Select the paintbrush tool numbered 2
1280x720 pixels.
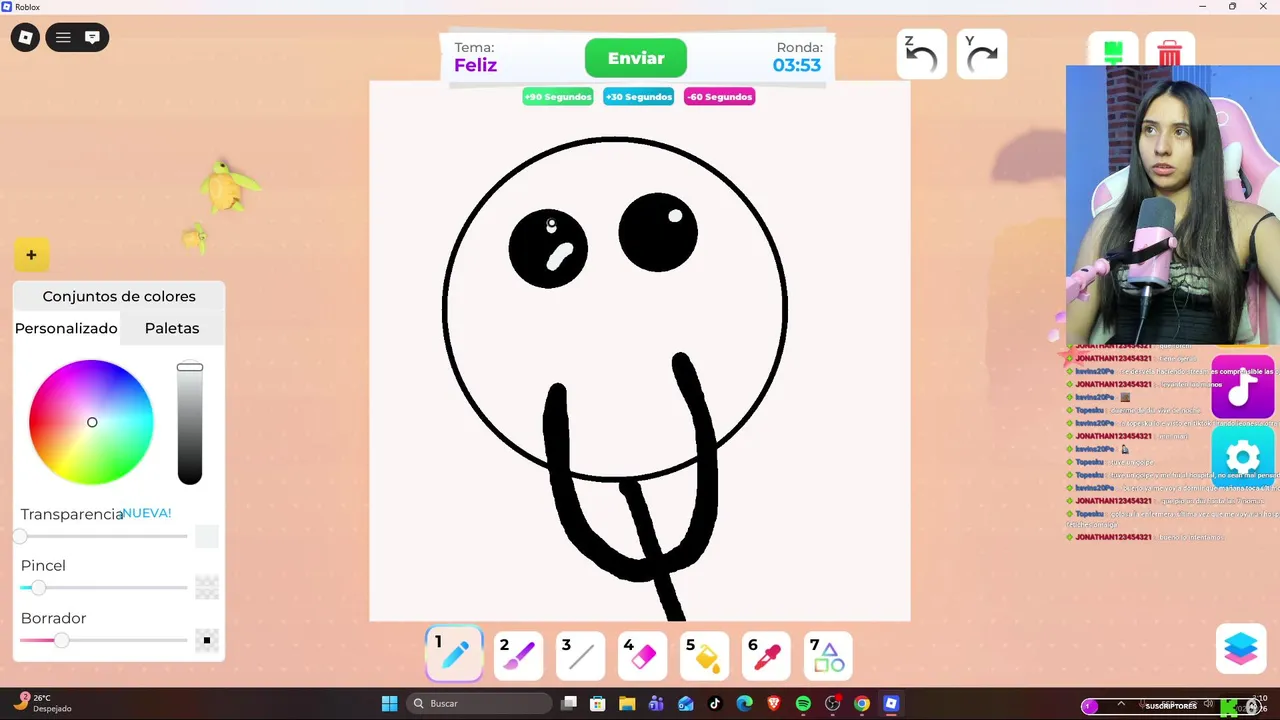(x=519, y=656)
